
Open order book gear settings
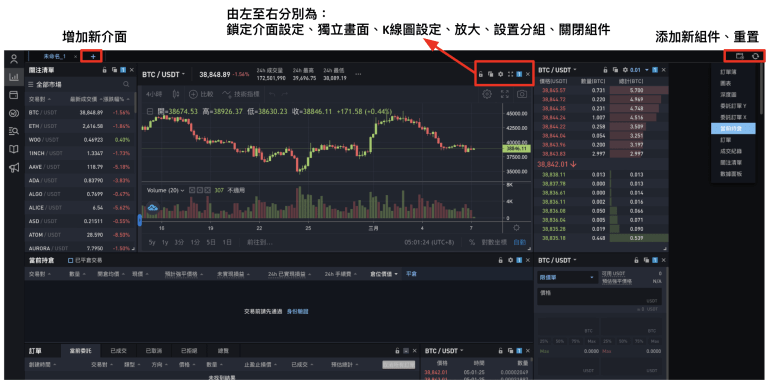click(625, 70)
